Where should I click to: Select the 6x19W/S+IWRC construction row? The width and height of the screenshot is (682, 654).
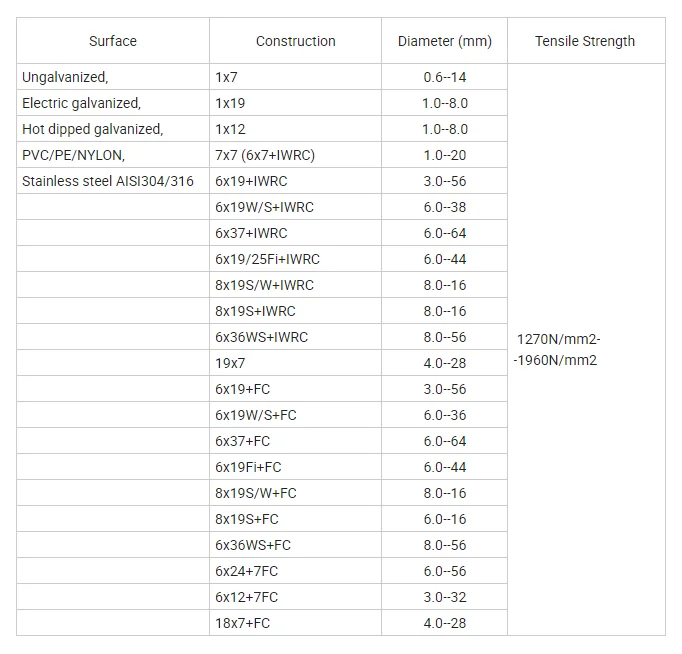click(x=264, y=207)
